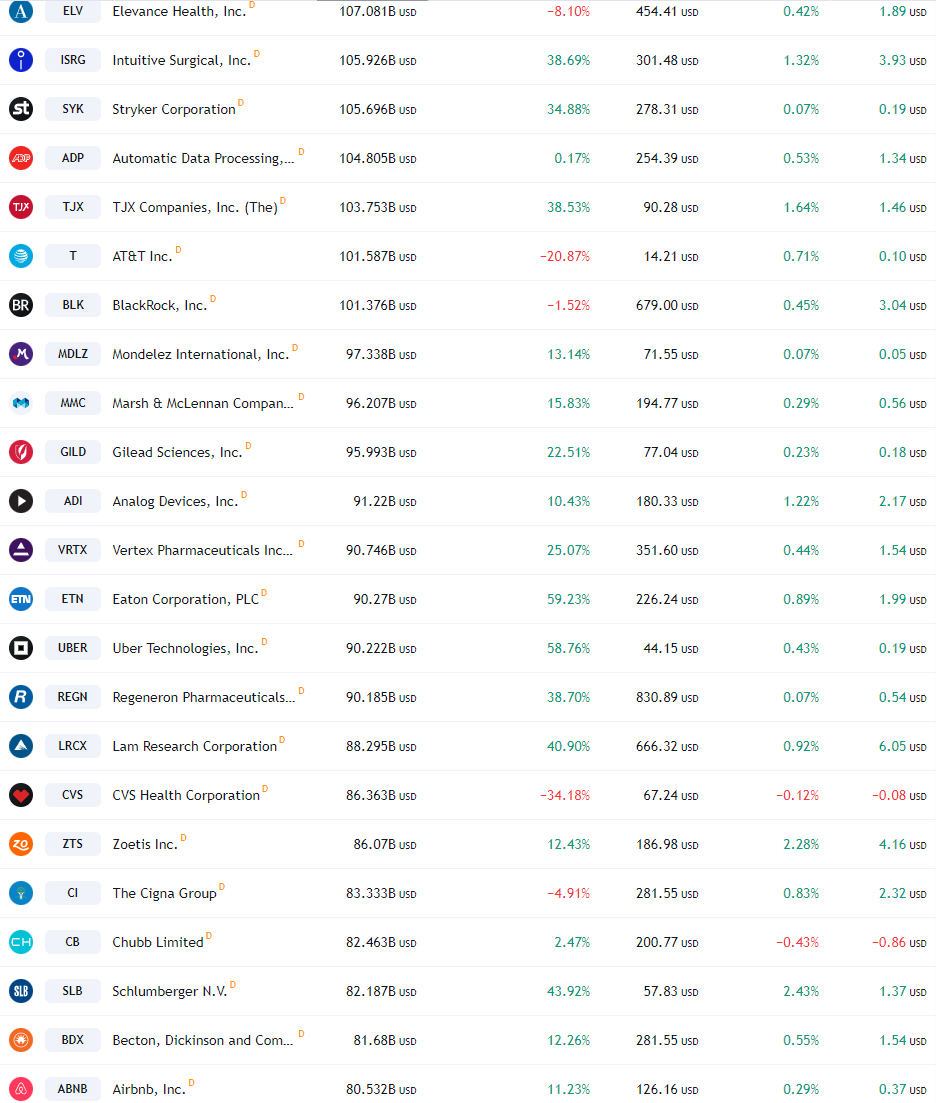936x1103 pixels.
Task: Open the Chubb Limited link
Action: tap(158, 942)
